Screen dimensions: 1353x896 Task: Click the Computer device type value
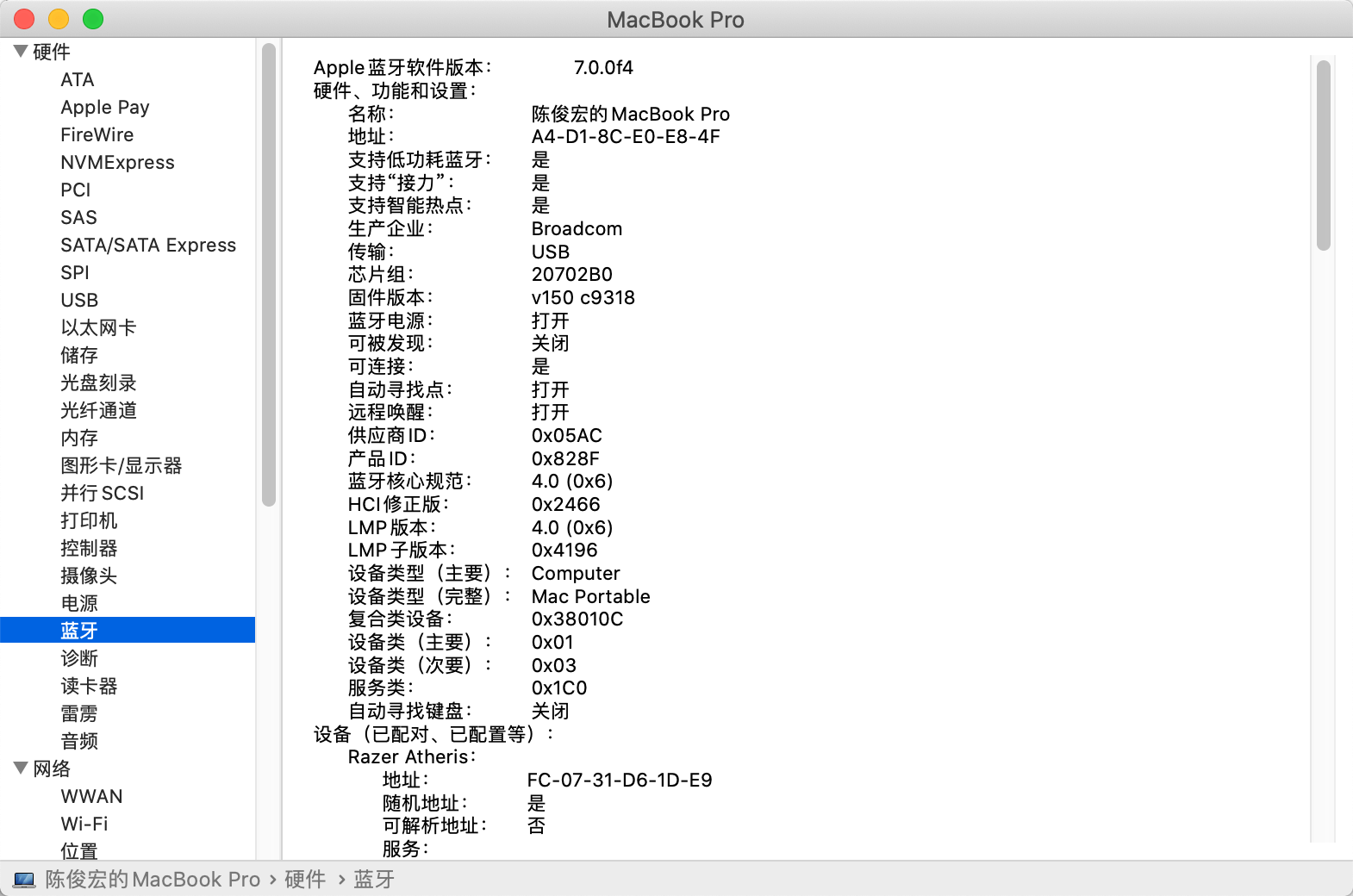(x=576, y=574)
